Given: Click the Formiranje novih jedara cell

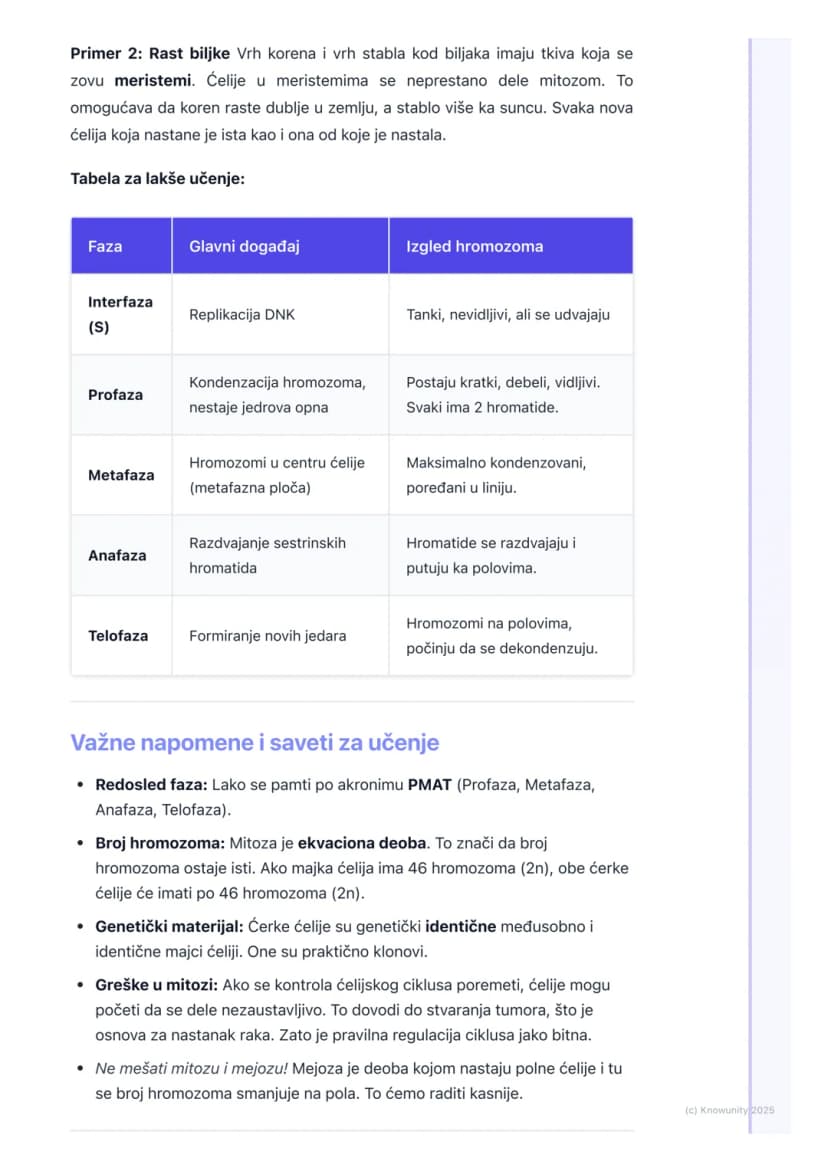Looking at the screenshot, I should tap(267, 636).
